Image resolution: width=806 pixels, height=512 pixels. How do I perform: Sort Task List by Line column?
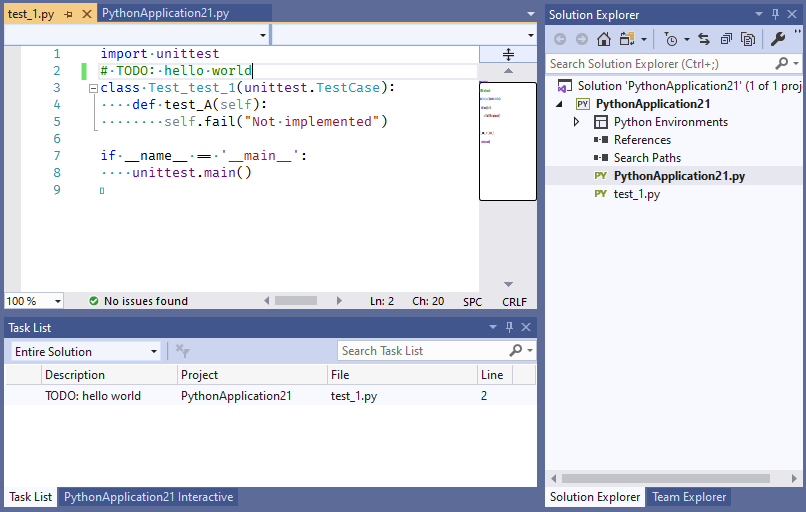tap(495, 375)
